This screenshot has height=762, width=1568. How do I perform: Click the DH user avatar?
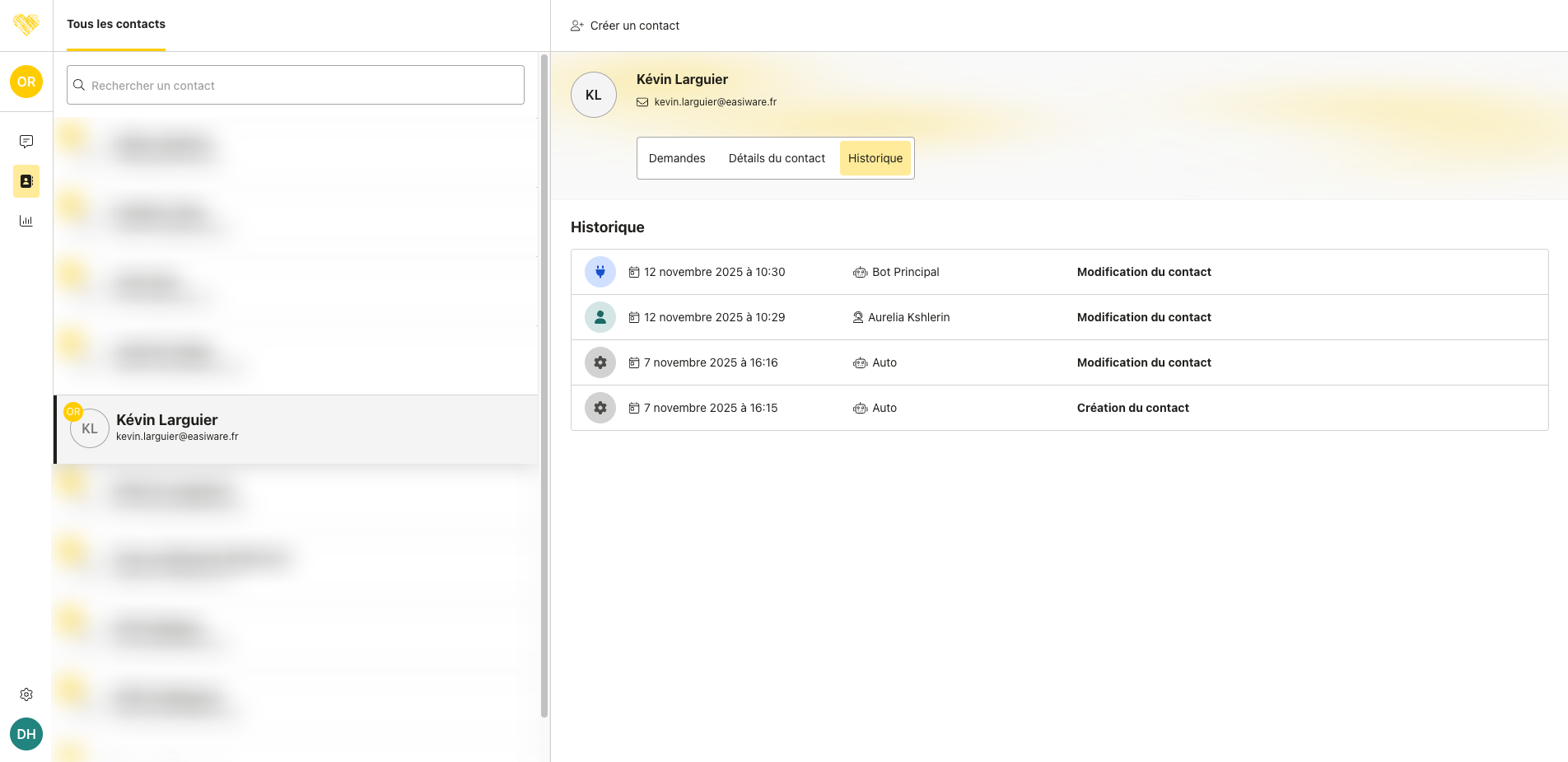point(26,734)
